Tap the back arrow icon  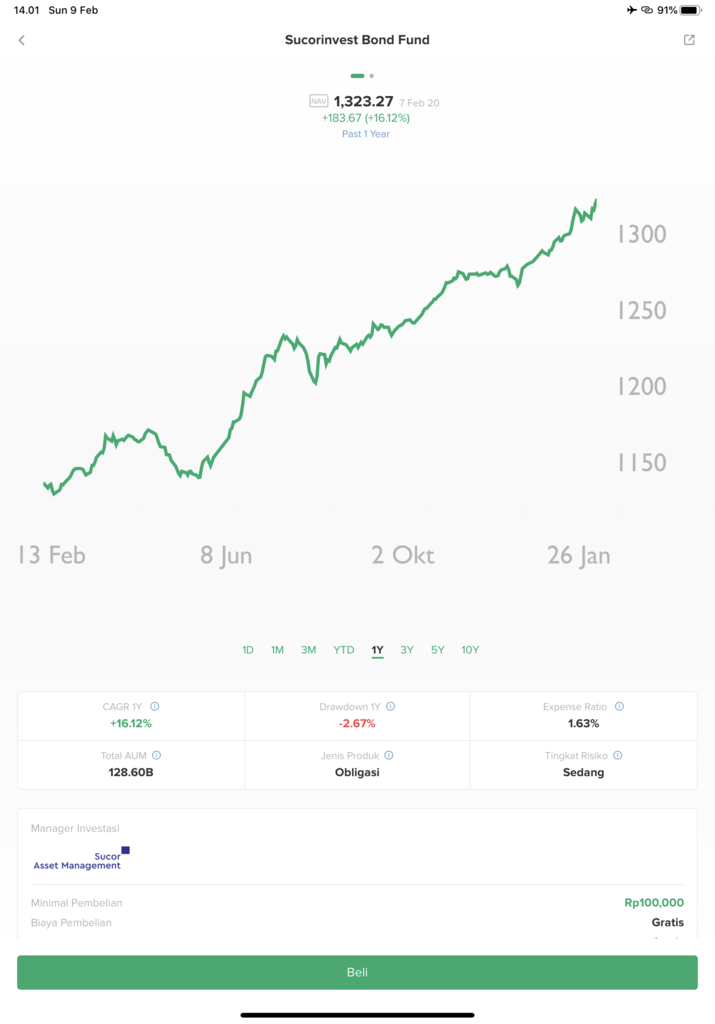22,40
